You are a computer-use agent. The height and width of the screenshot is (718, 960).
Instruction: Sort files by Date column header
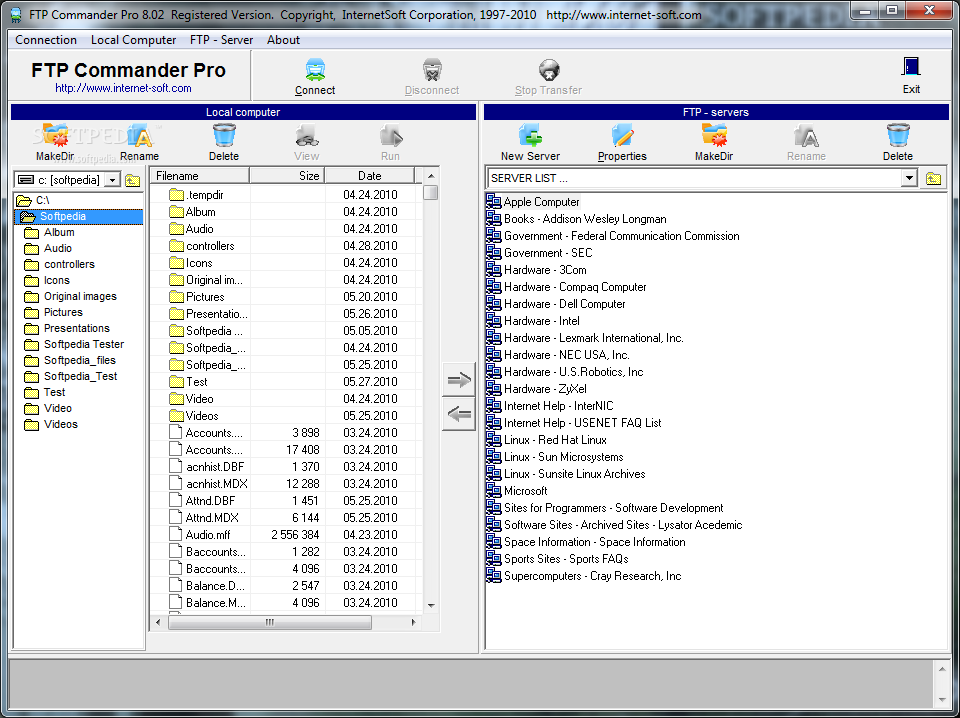click(370, 176)
